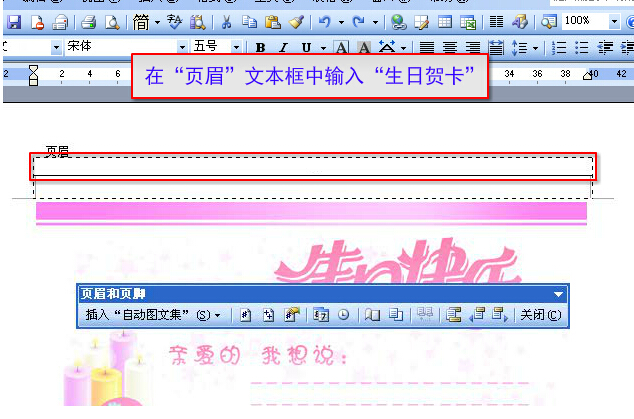This screenshot has width=634, height=419.
Task: Click the Save icon in the toolbar
Action: [x=14, y=21]
